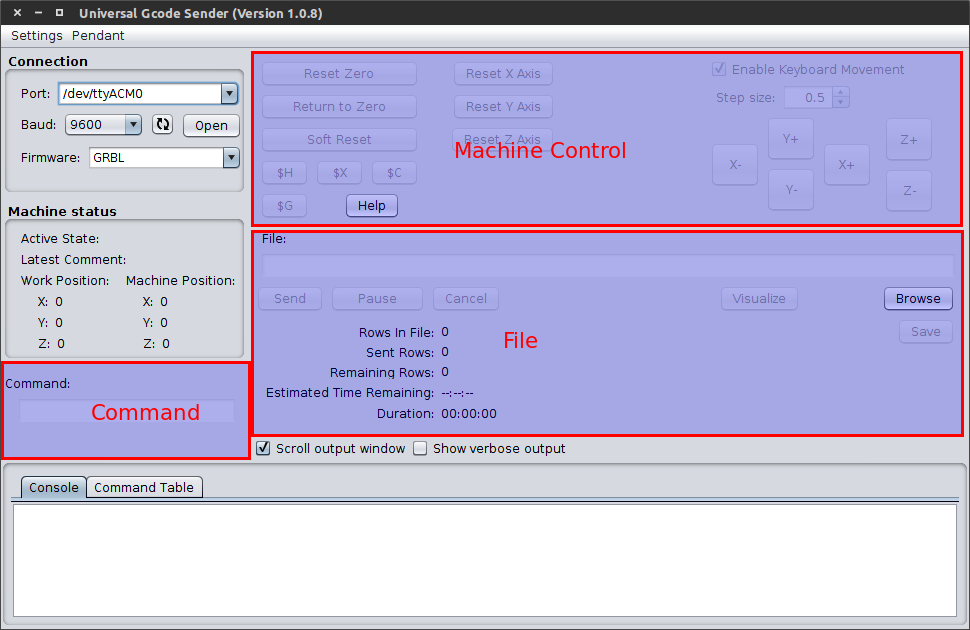
Task: Open the Settings menu
Action: coord(36,36)
